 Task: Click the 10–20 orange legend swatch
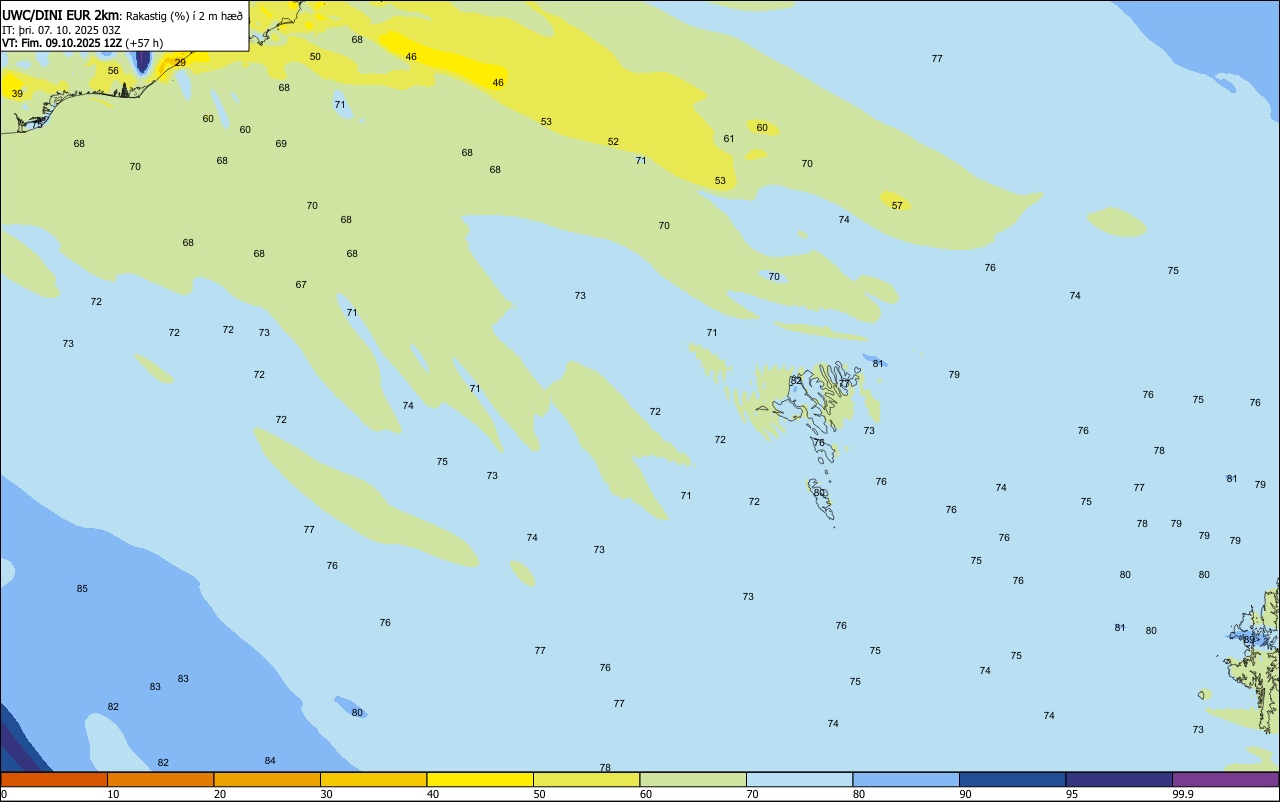160,779
